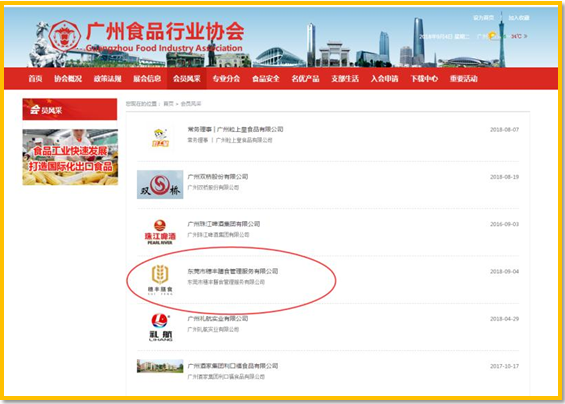Select 展会信息 in the navigation bar

147,79
